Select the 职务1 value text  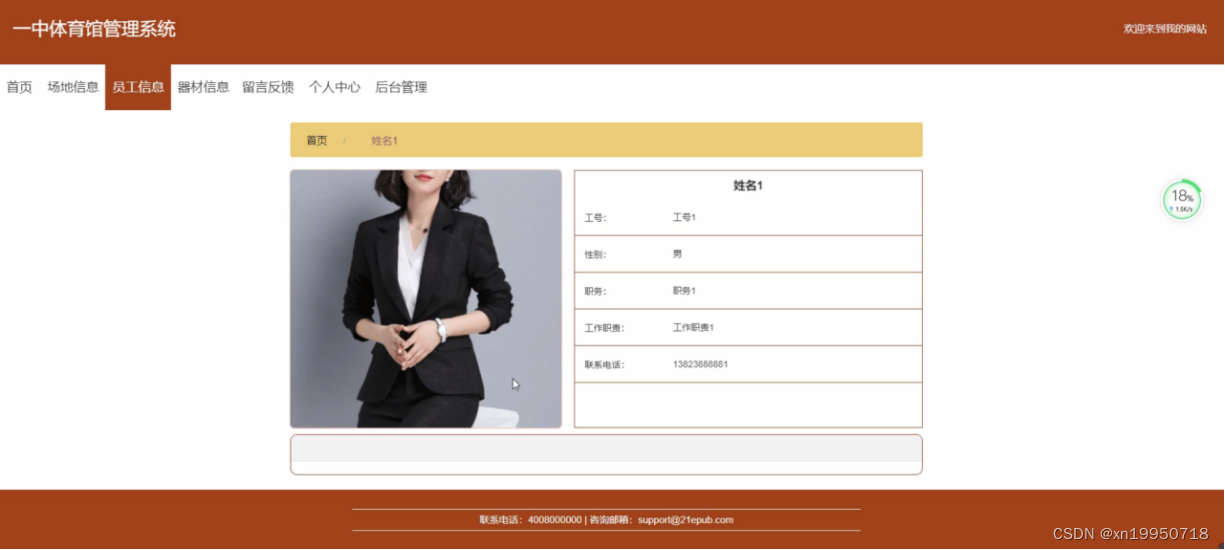(x=684, y=291)
